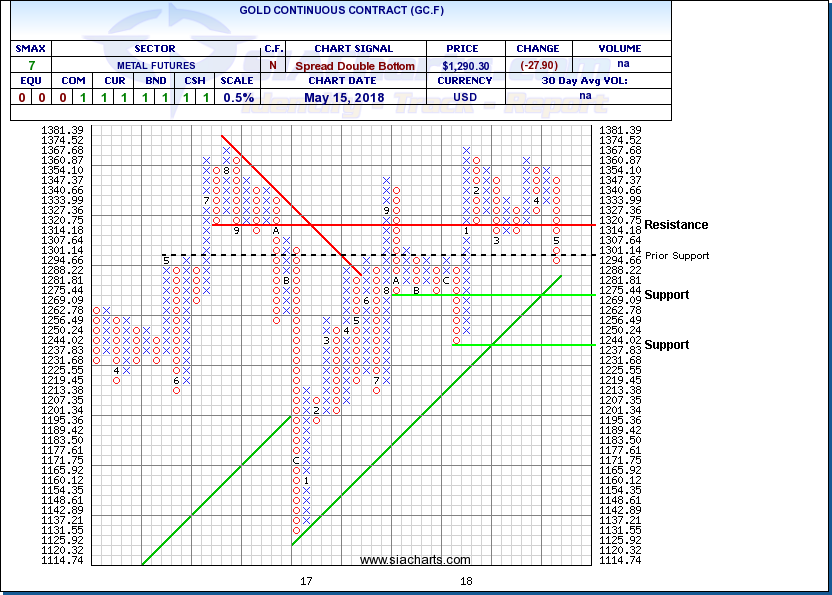Click the red Resistance label
Viewport: 832px width, 595px height.
point(676,225)
